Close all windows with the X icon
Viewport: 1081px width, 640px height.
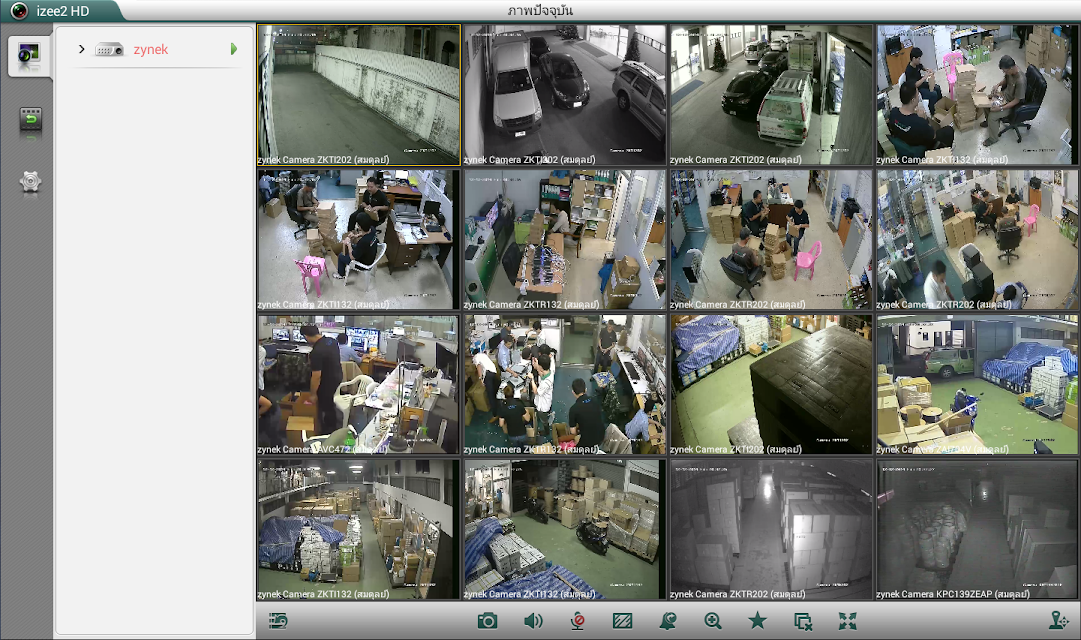click(802, 622)
